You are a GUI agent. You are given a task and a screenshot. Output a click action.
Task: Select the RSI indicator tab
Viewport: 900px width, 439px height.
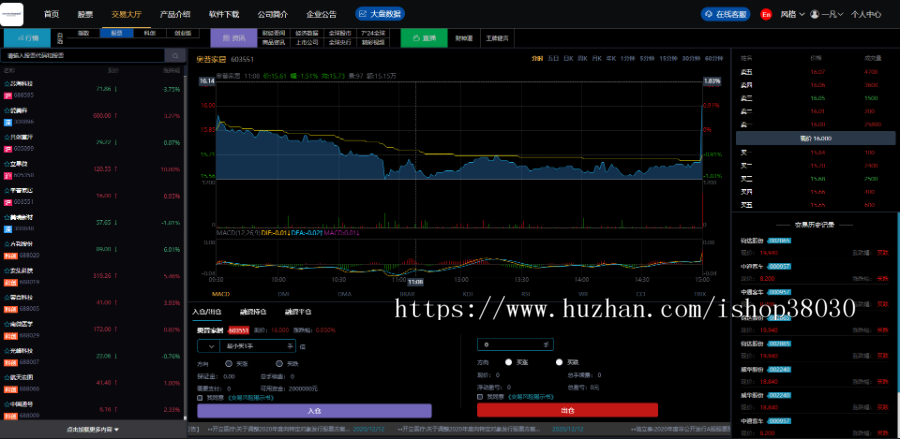[525, 294]
